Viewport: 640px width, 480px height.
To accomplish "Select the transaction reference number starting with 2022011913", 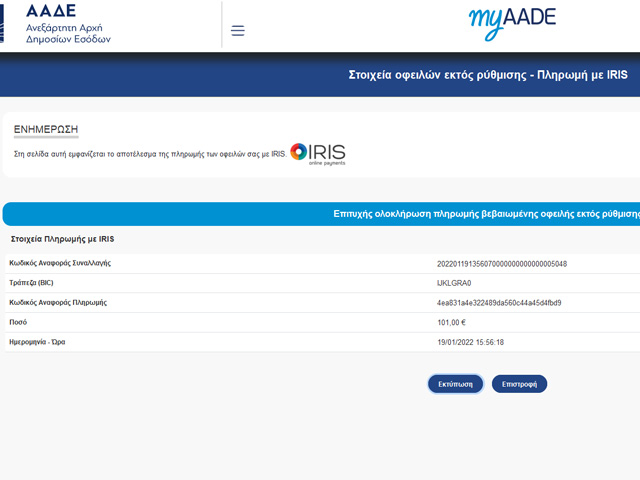I will 502,264.
